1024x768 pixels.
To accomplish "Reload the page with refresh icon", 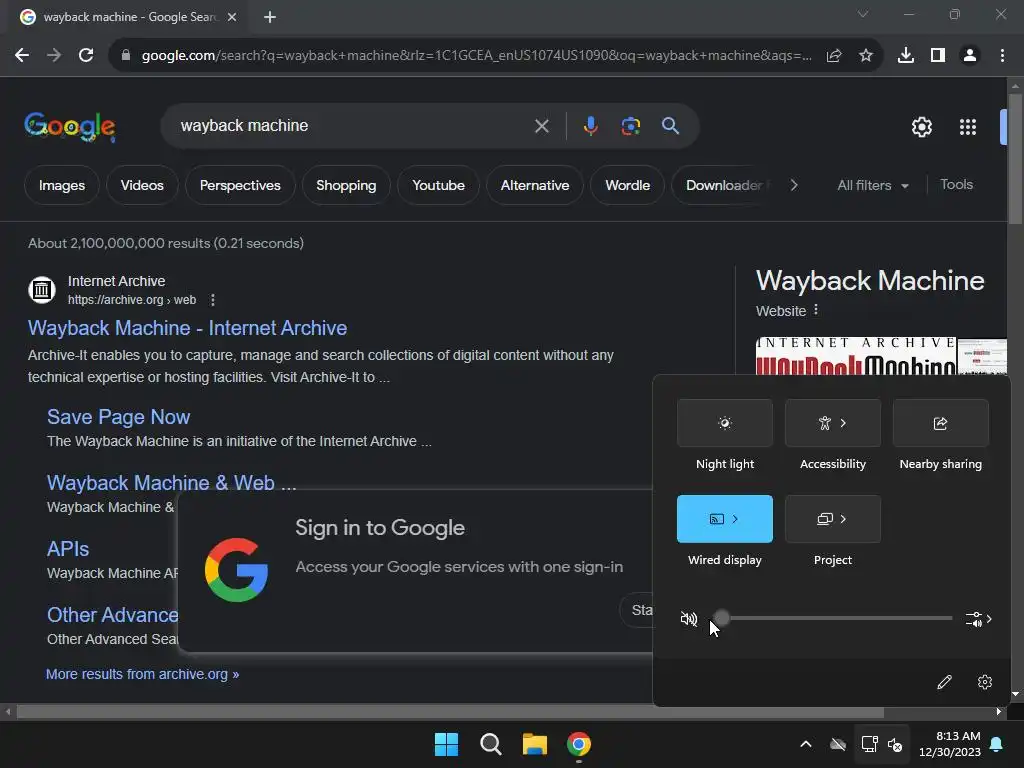I will (86, 56).
